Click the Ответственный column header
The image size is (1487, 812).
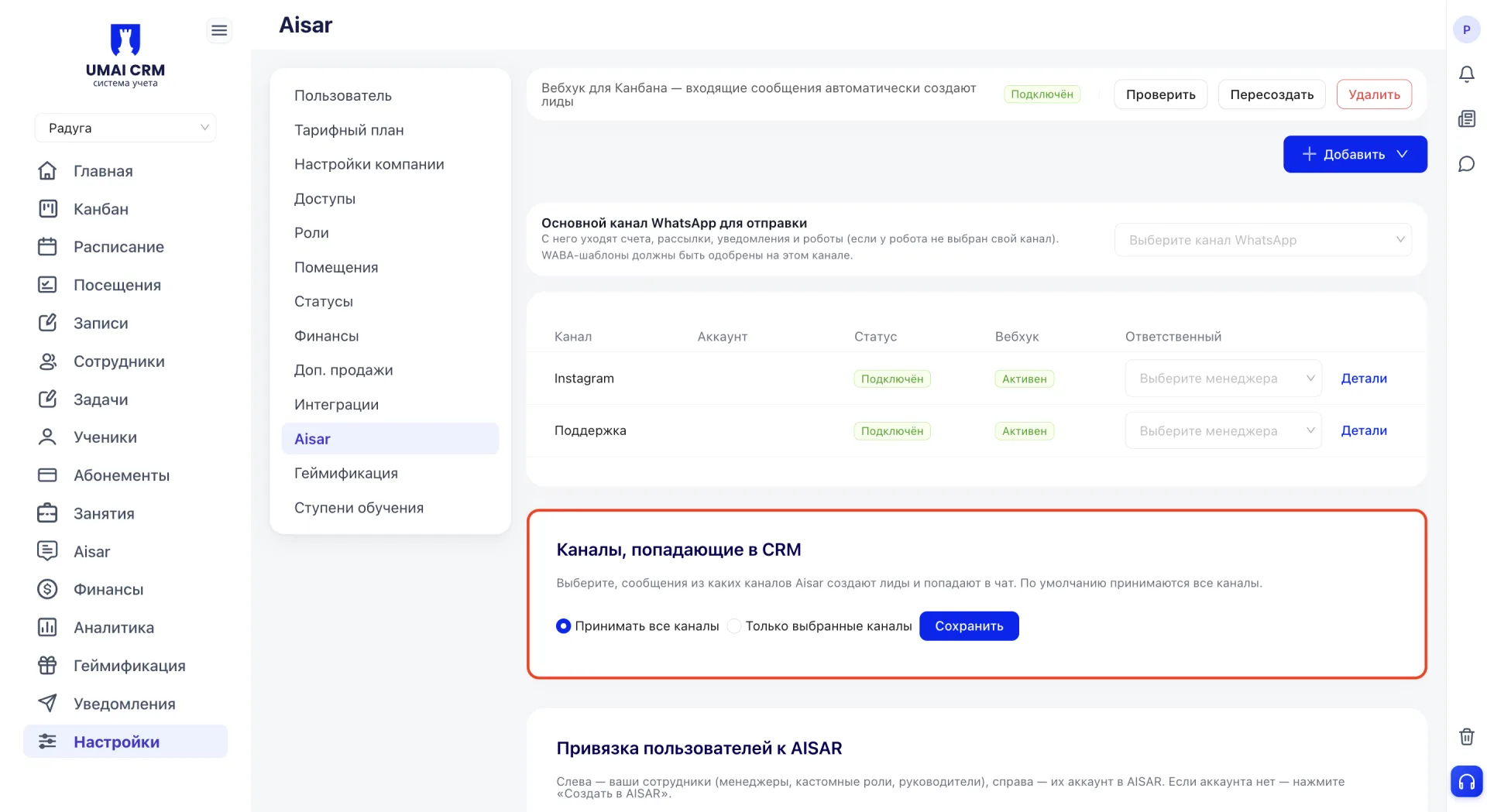pos(1173,337)
